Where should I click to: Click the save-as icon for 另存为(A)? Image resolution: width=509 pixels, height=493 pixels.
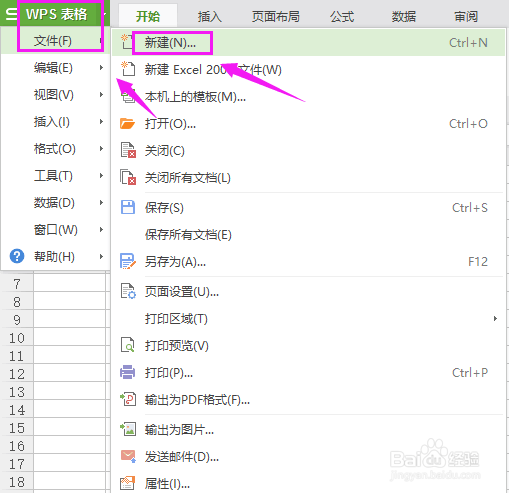[x=128, y=261]
